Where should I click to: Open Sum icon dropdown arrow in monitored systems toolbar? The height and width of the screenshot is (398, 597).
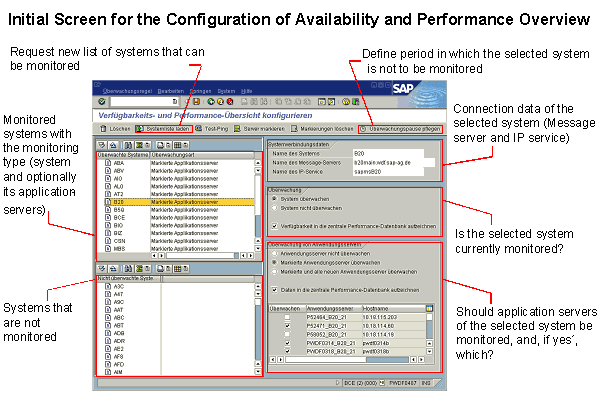click(147, 145)
